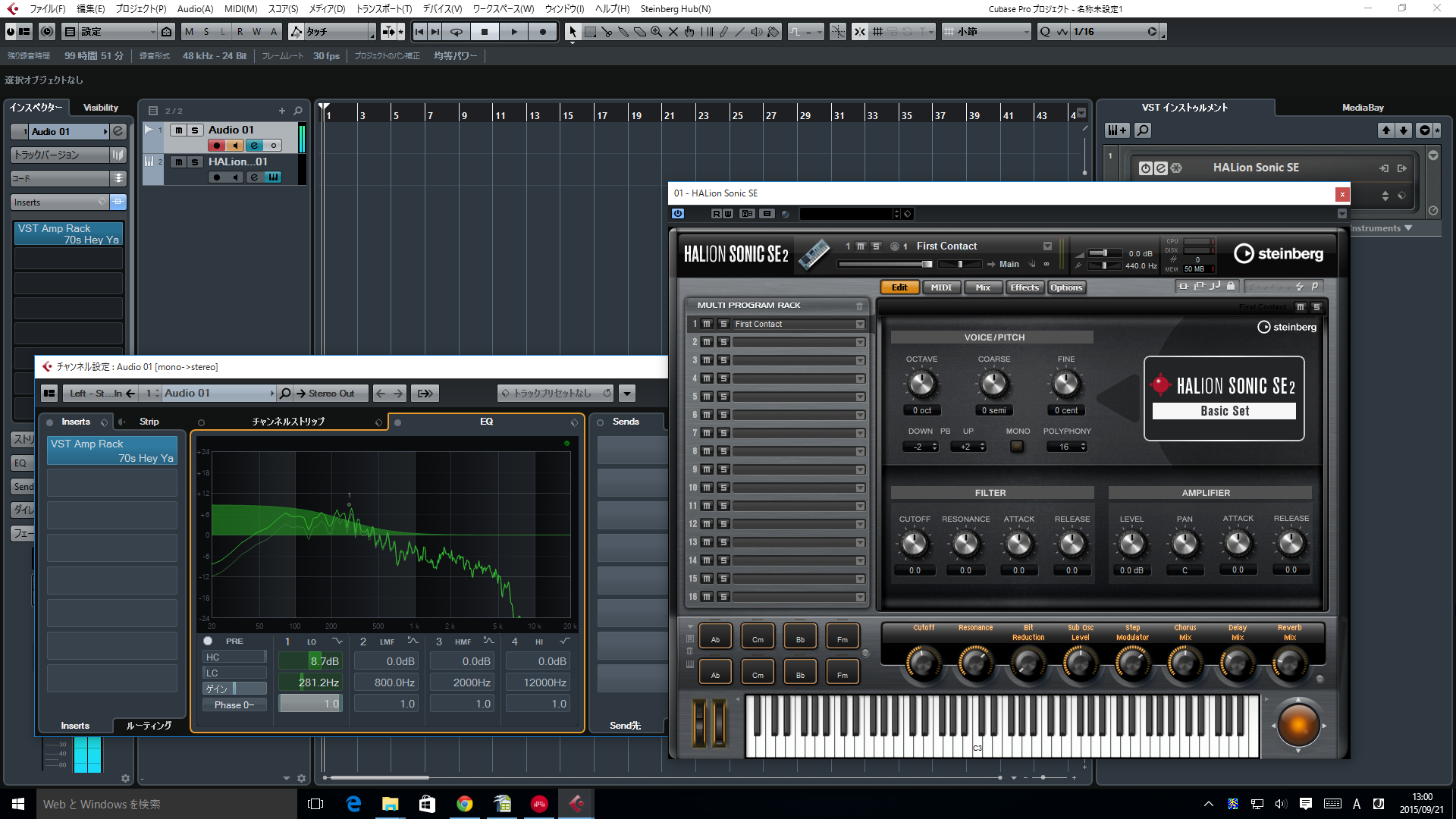The image size is (1456, 819).
Task: Adjust the amplifier LEVEL knob
Action: pos(1131,543)
